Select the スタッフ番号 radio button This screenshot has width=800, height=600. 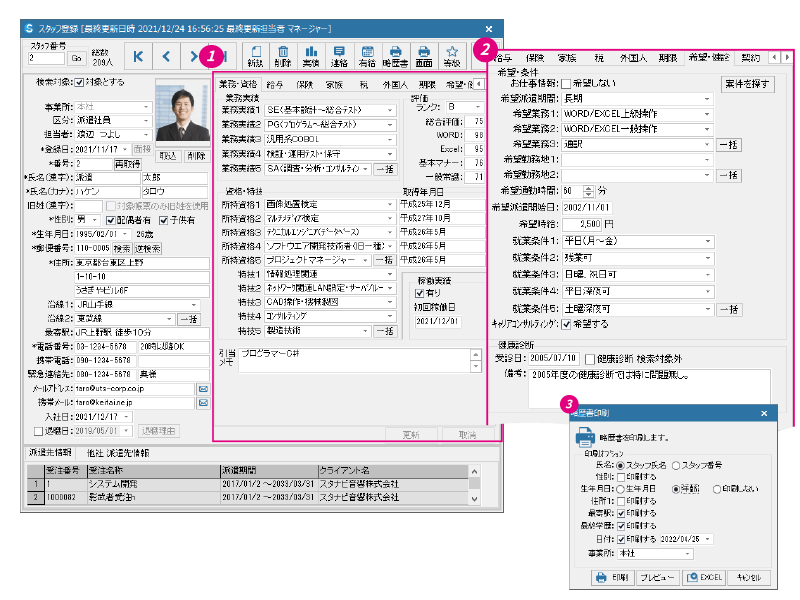click(676, 465)
